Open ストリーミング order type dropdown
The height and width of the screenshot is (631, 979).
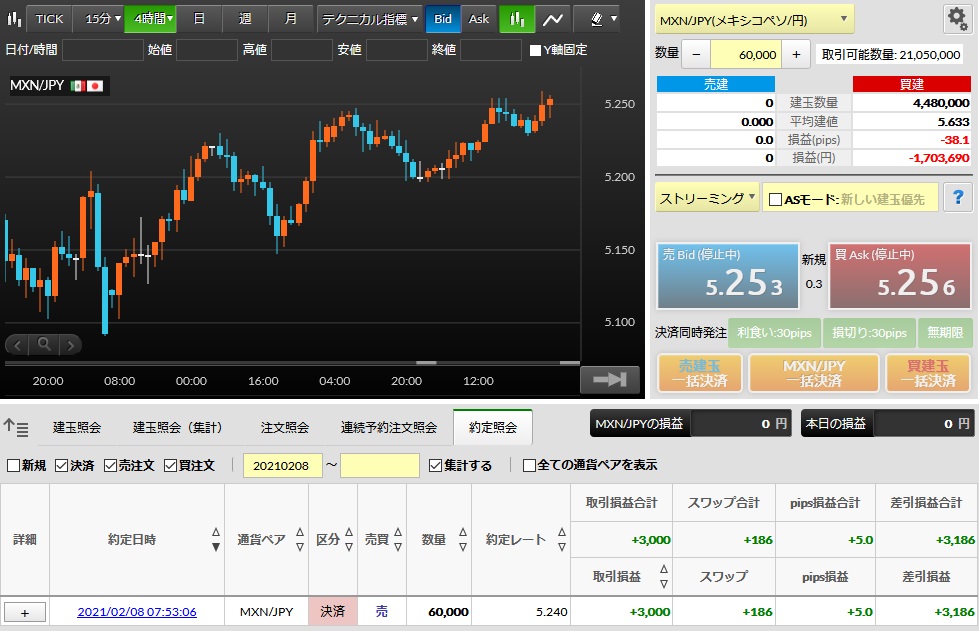point(707,198)
